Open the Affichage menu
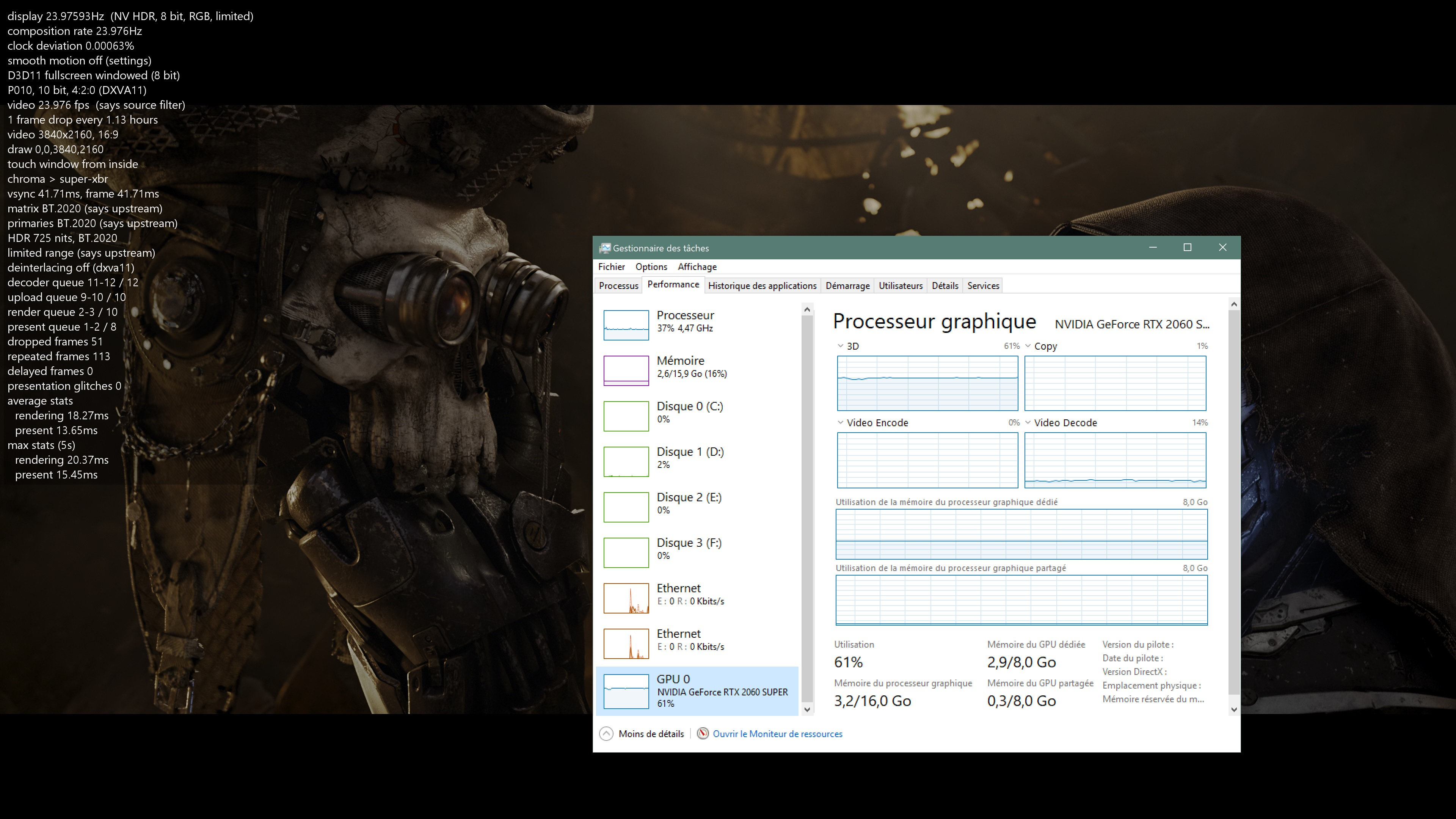 coord(697,267)
